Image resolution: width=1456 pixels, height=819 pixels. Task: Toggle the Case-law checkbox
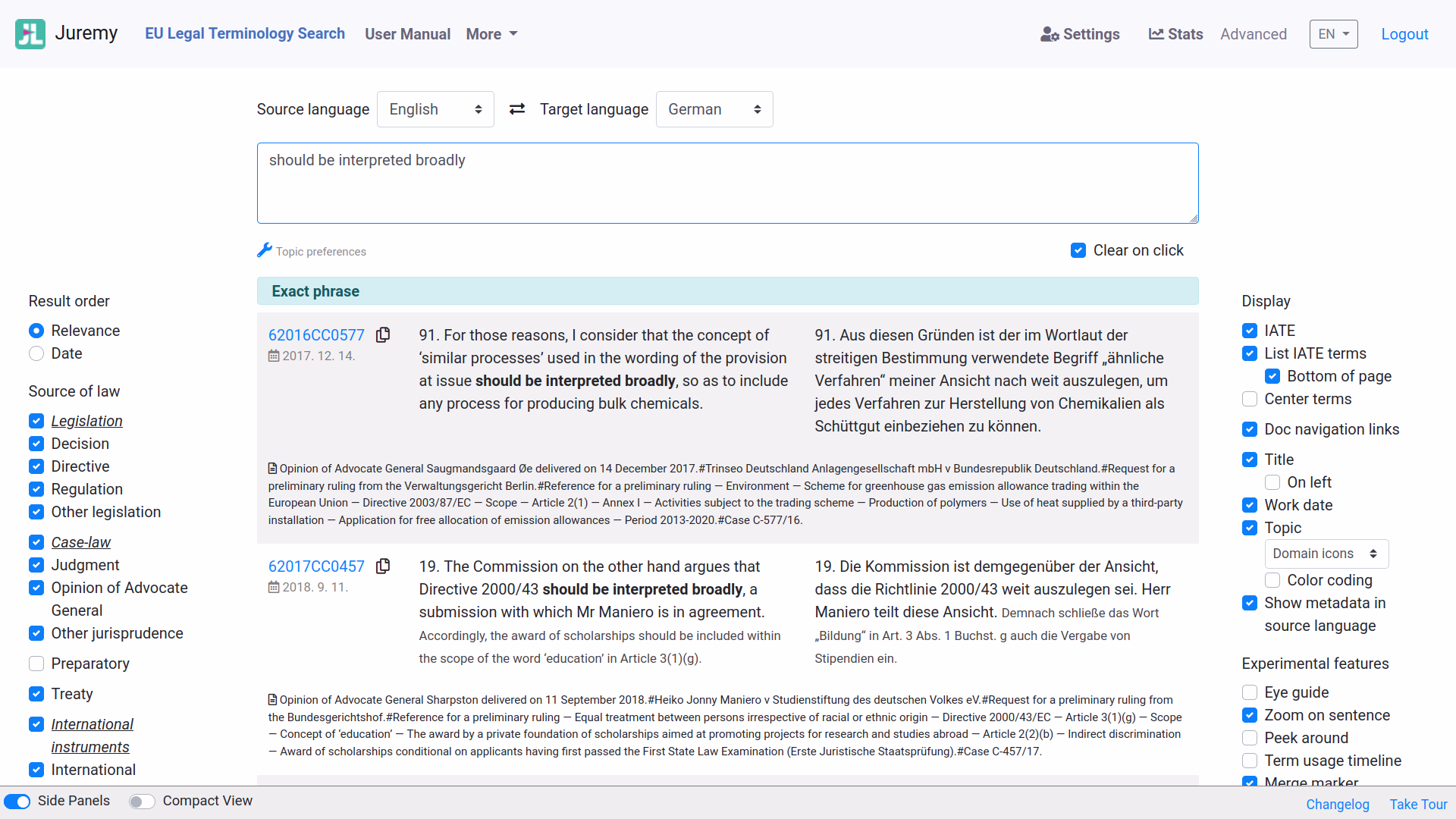[36, 542]
